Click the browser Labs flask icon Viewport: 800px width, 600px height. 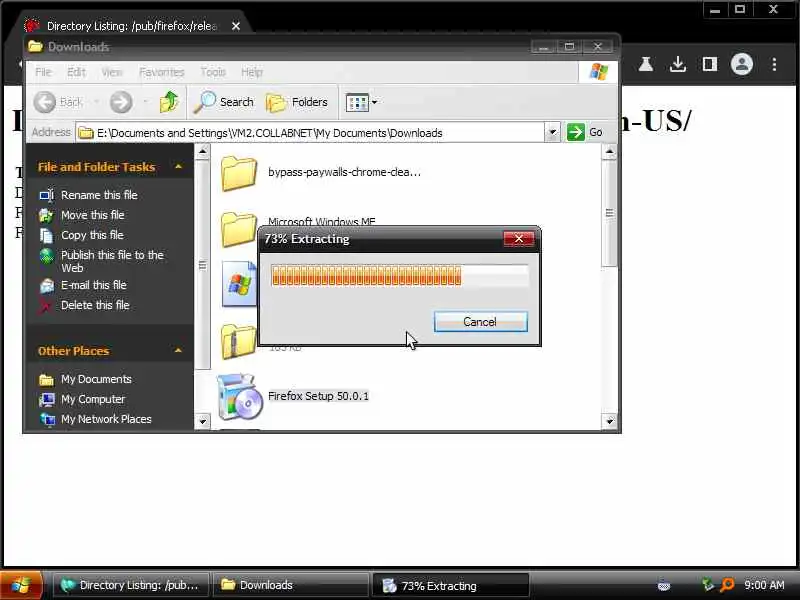pyautogui.click(x=645, y=64)
